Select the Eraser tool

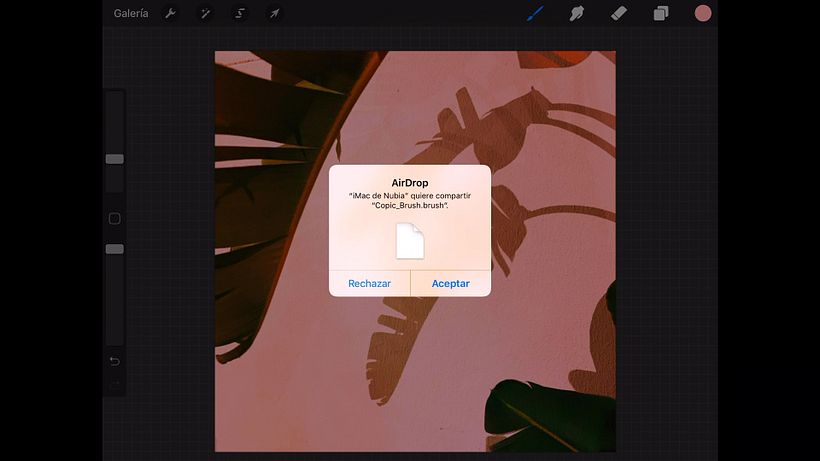pos(619,14)
